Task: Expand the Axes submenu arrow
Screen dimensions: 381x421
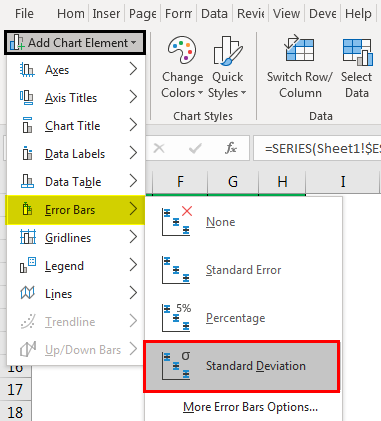Action: pos(133,69)
